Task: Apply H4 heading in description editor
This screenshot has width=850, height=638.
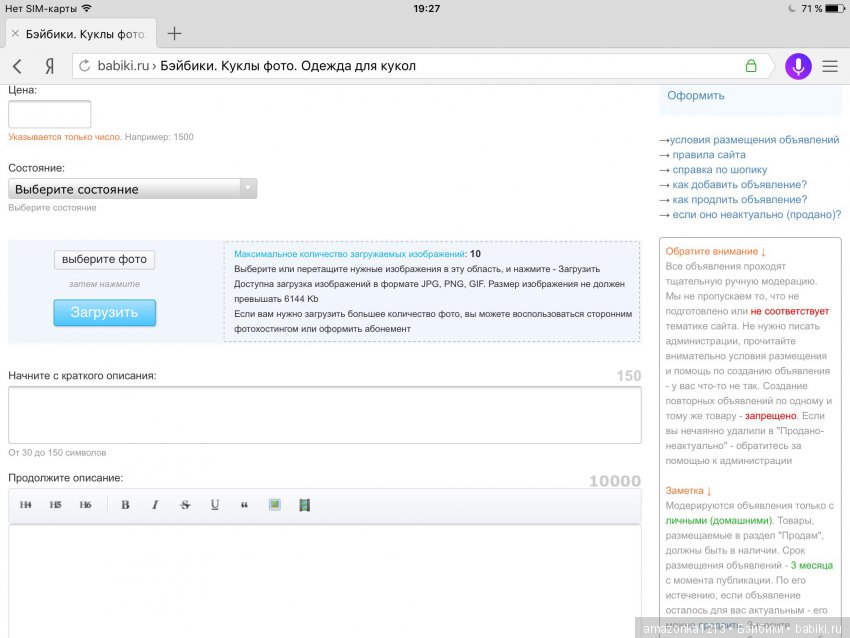Action: (x=26, y=505)
